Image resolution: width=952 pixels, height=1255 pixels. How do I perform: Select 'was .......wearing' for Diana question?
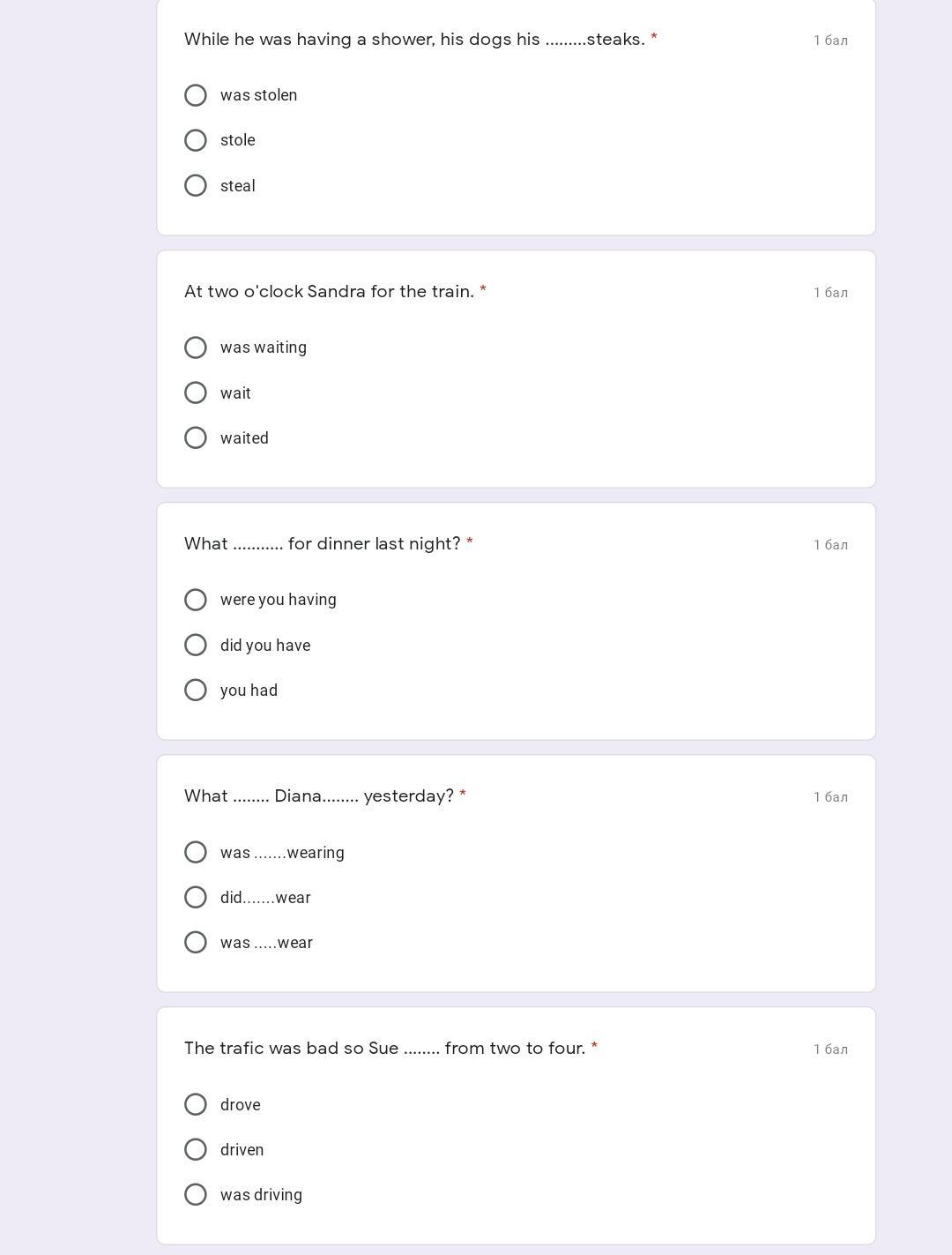click(196, 852)
